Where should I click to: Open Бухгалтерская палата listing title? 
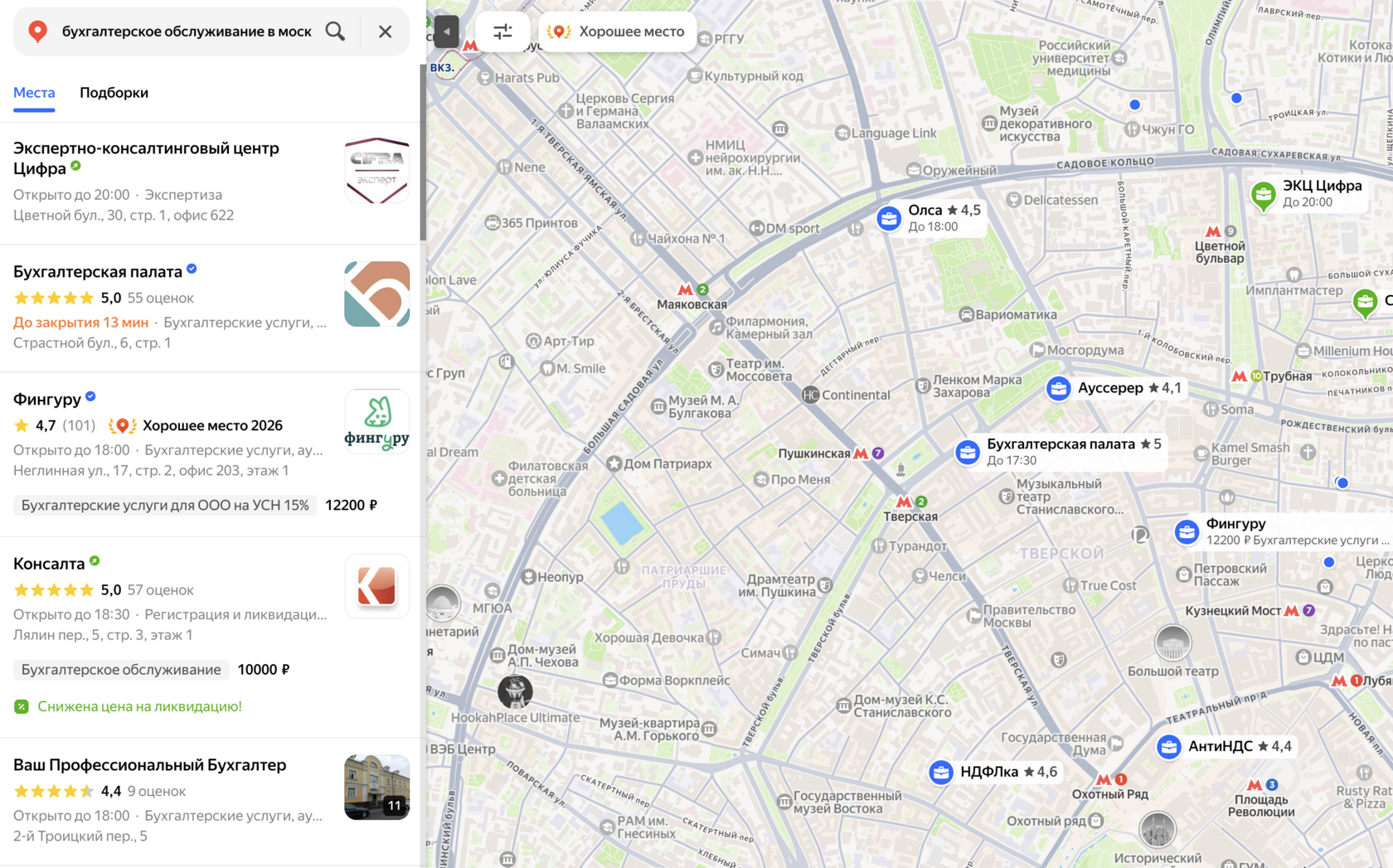[x=98, y=272]
